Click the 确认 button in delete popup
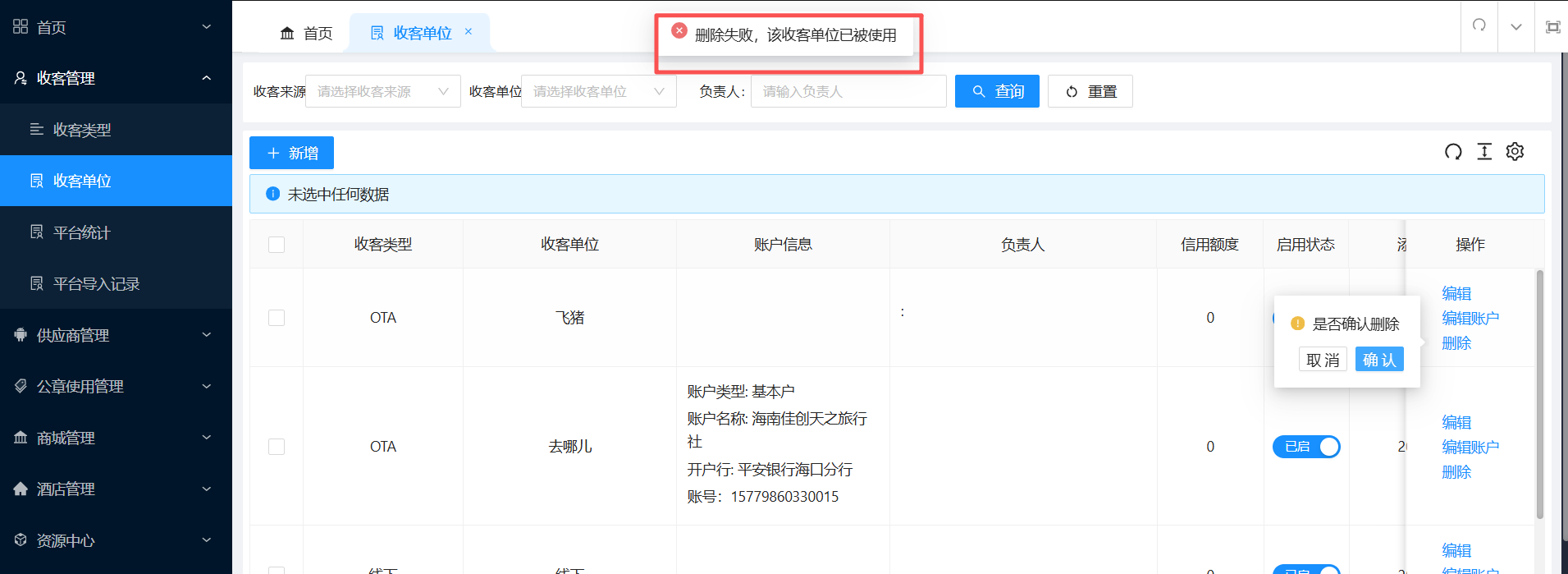Screen dimensions: 1568x574 click(x=1378, y=360)
